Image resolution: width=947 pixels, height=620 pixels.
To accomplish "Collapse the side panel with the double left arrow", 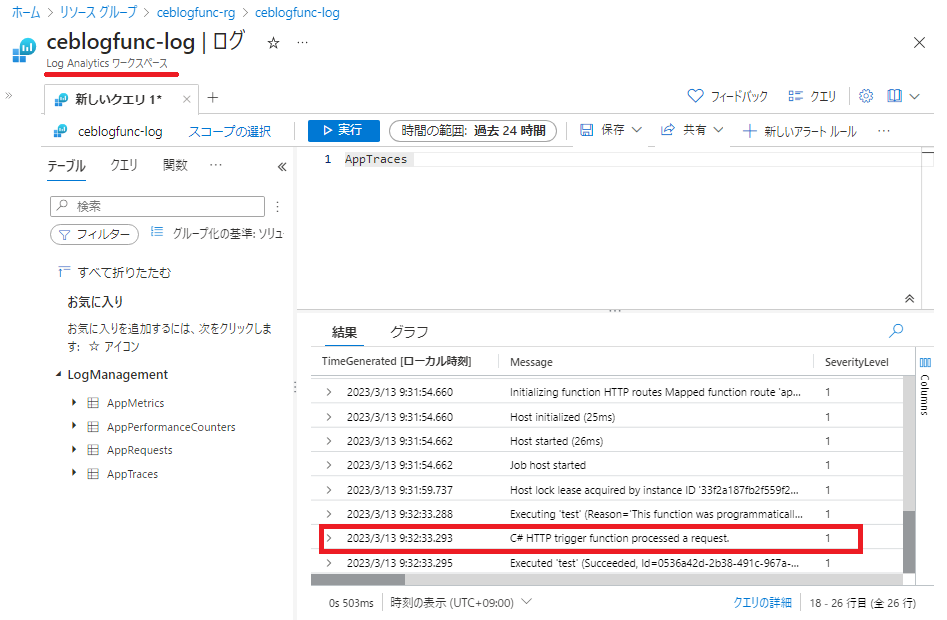I will (x=281, y=167).
